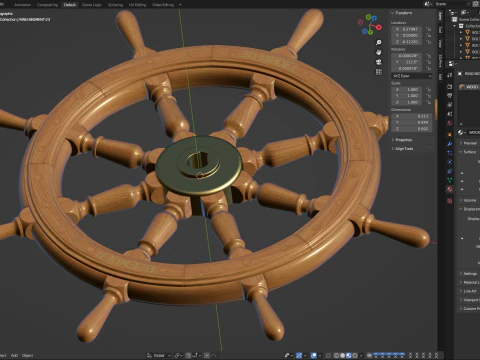Image resolution: width=480 pixels, height=360 pixels.
Task: Add a new workspace with plus button
Action: pyautogui.click(x=180, y=5)
